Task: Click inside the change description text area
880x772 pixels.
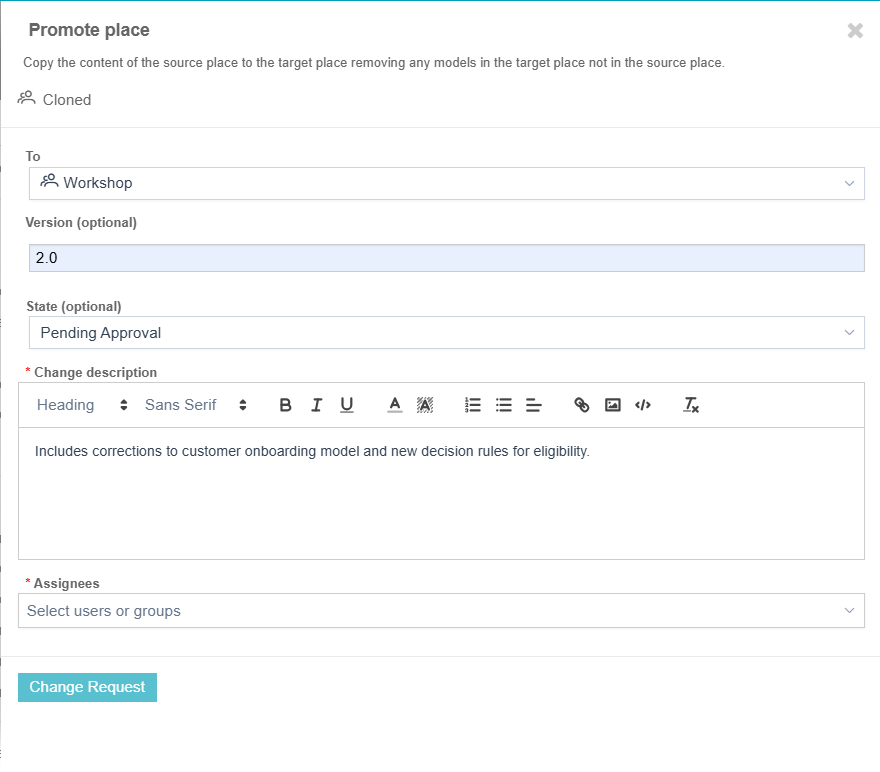Action: coord(440,500)
